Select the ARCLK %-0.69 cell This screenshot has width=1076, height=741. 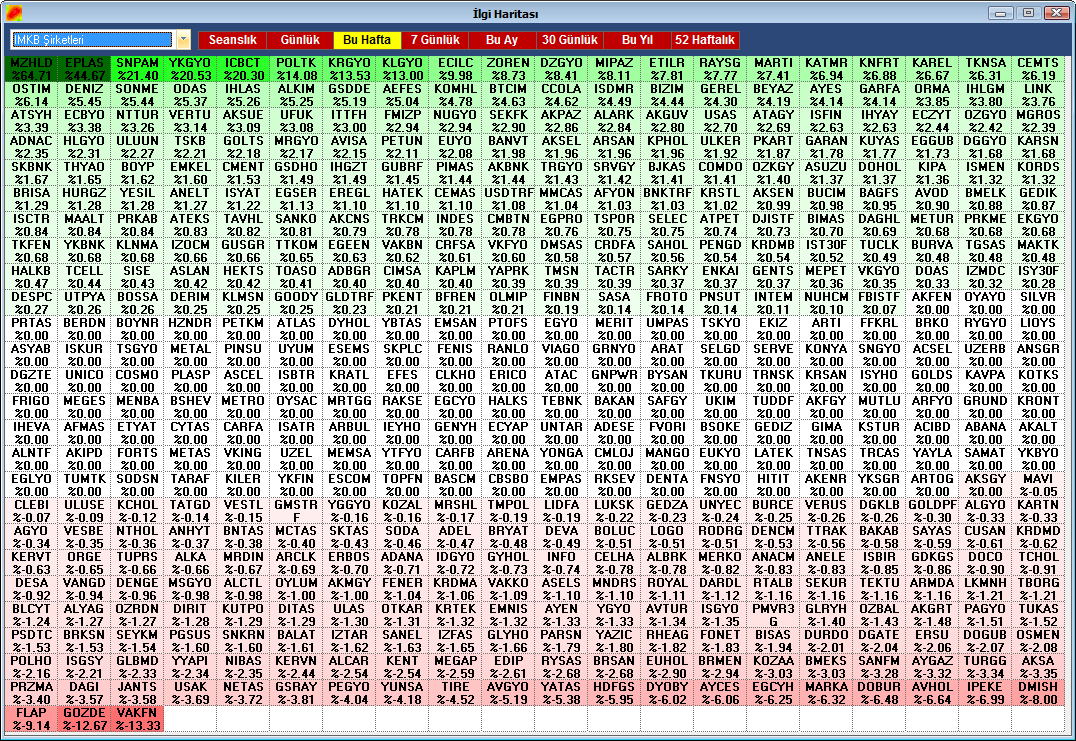(296, 563)
